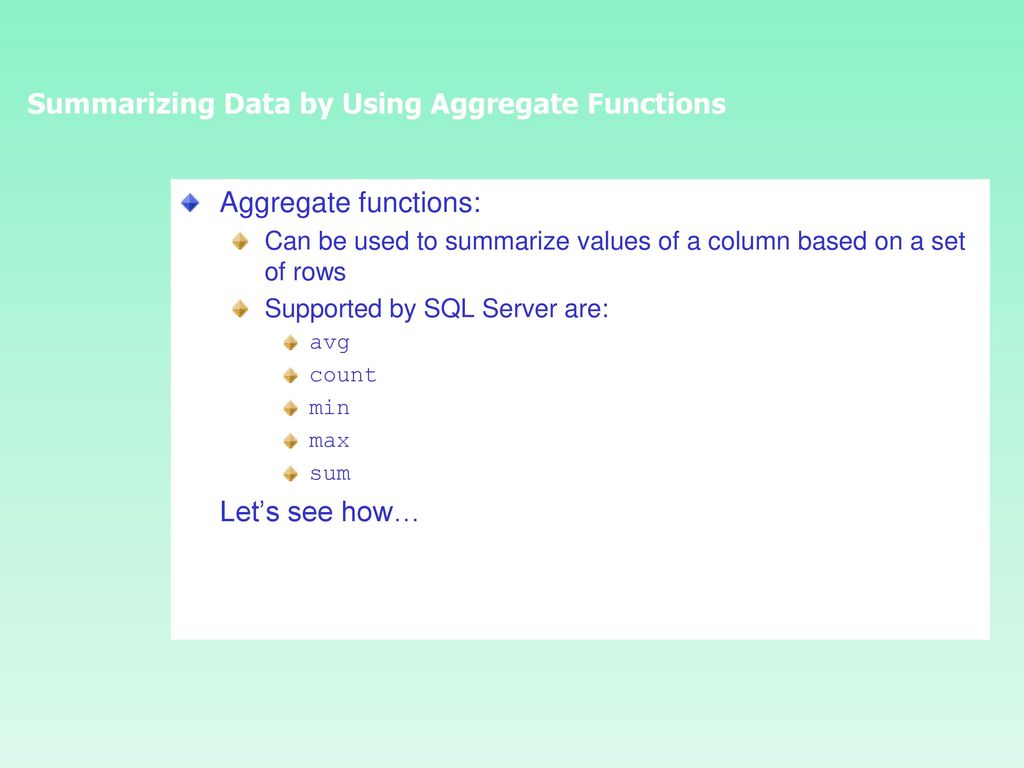Screen dimensions: 1024x768
Task: Click the 'Aggregate functions:' heading text
Action: (350, 203)
